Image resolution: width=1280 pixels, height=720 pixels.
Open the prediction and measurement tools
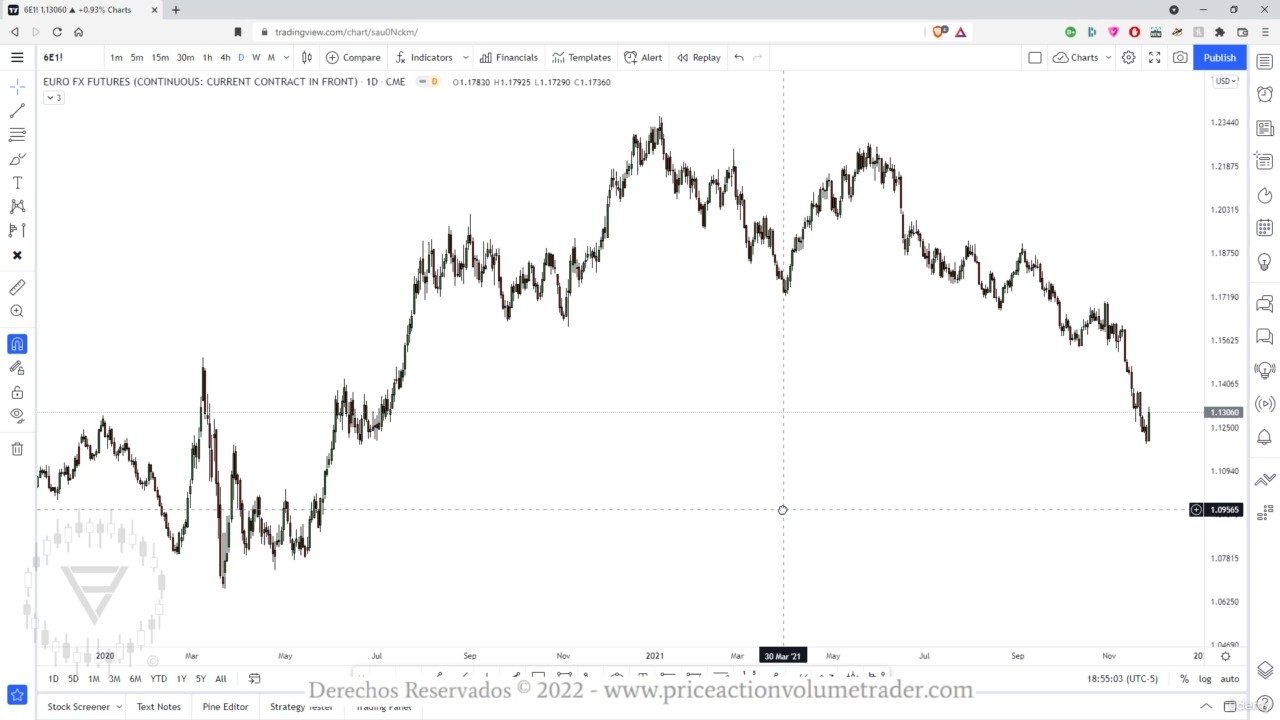(17, 230)
